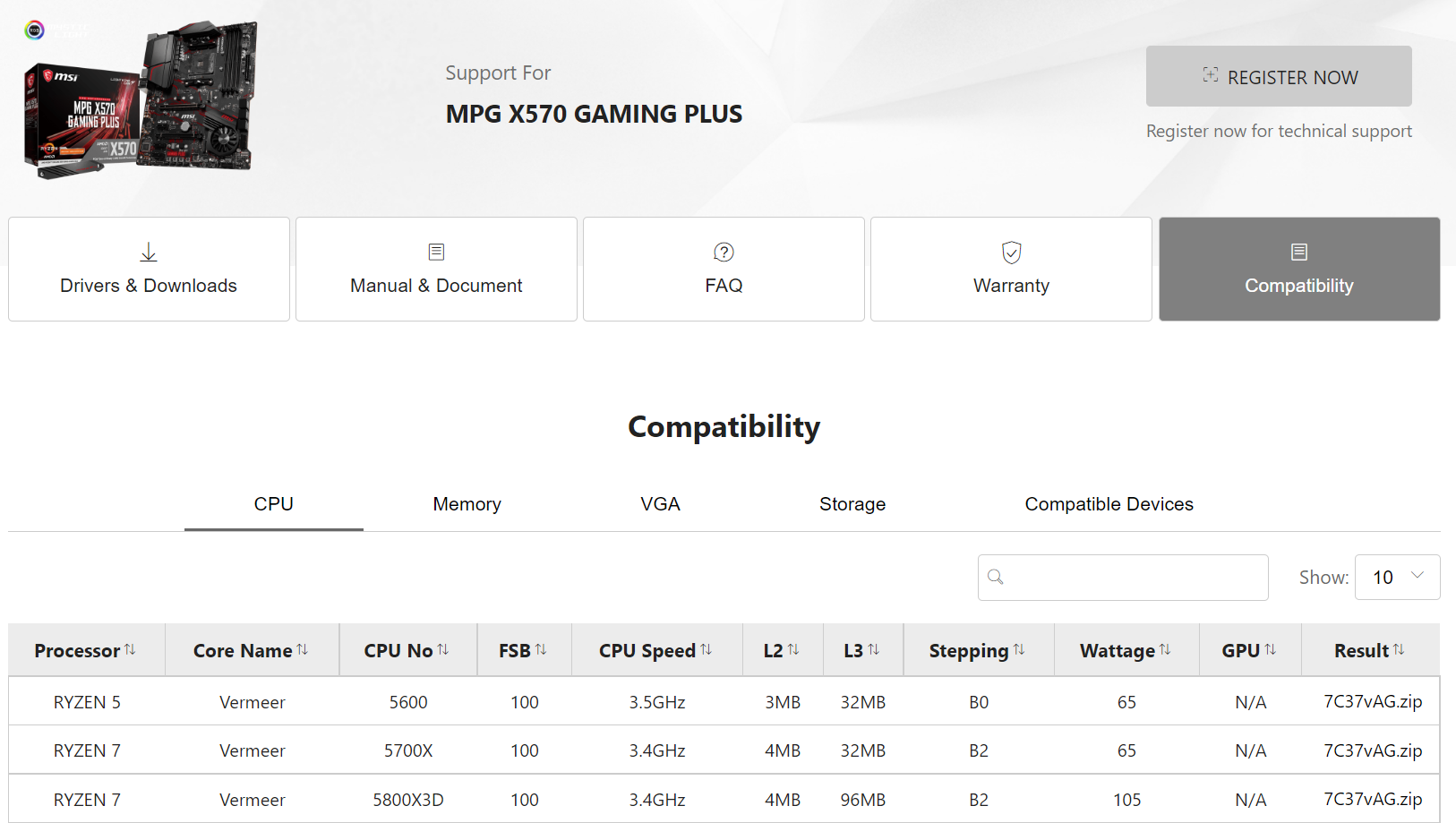1456x823 pixels.
Task: Click the 3.5GHz CPU speed value
Action: [x=657, y=702]
